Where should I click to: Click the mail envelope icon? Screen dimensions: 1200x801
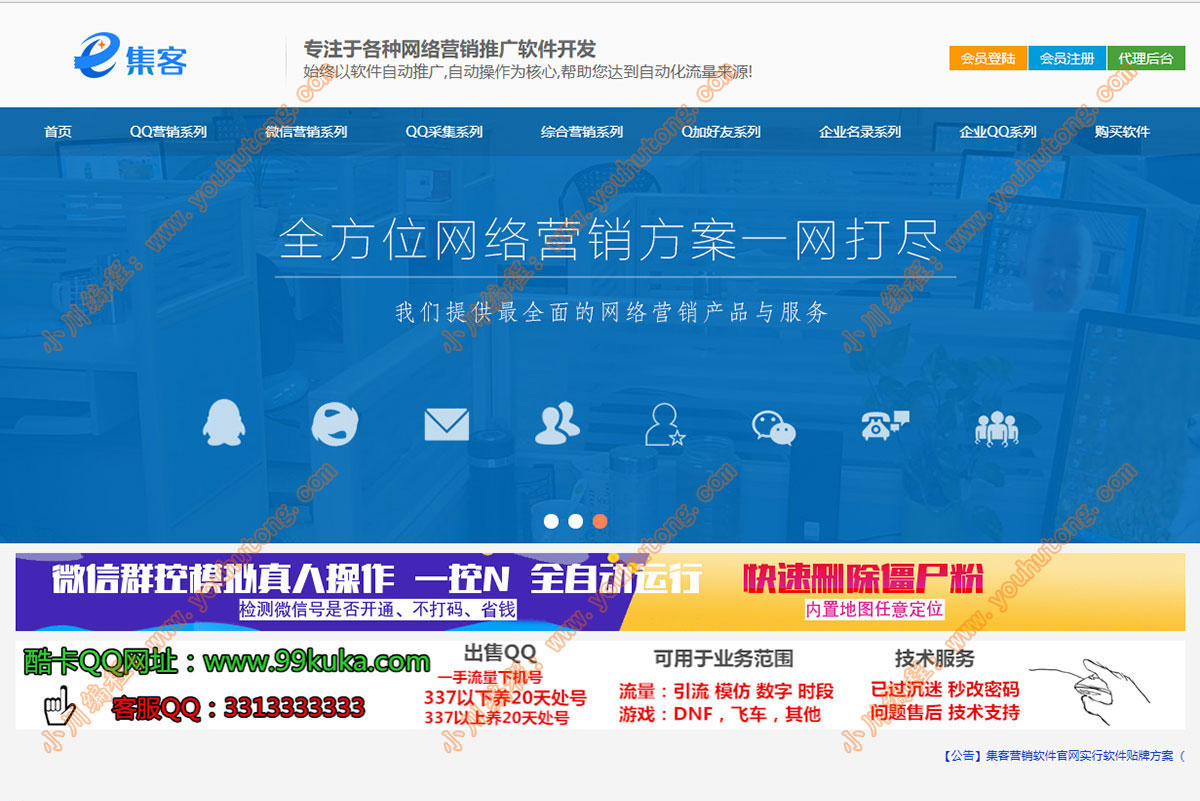point(446,425)
